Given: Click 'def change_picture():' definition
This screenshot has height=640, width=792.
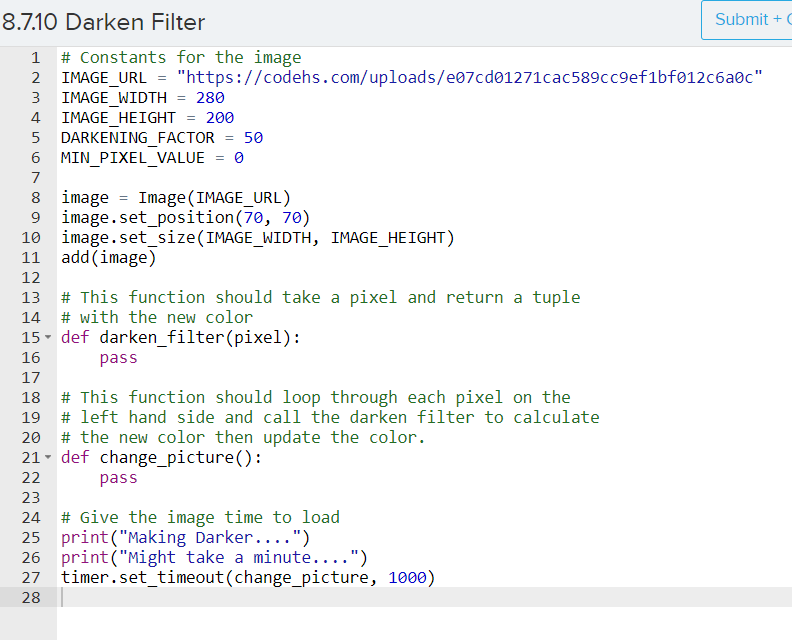Looking at the screenshot, I should click(162, 458).
